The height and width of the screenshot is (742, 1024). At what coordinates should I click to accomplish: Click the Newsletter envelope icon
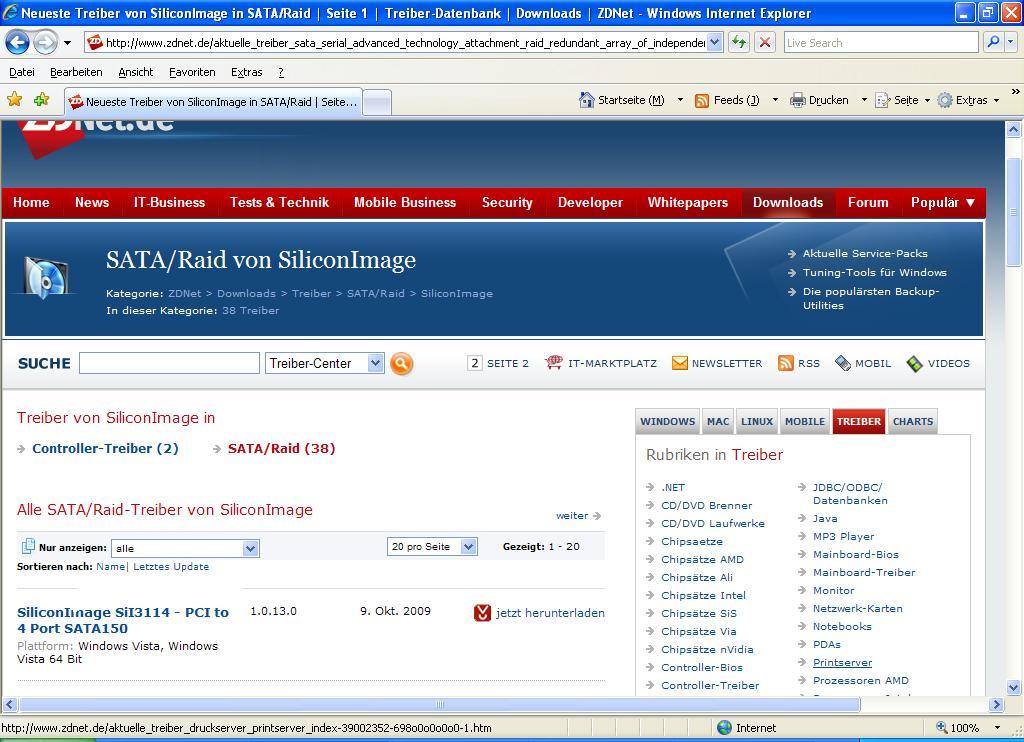coord(680,363)
